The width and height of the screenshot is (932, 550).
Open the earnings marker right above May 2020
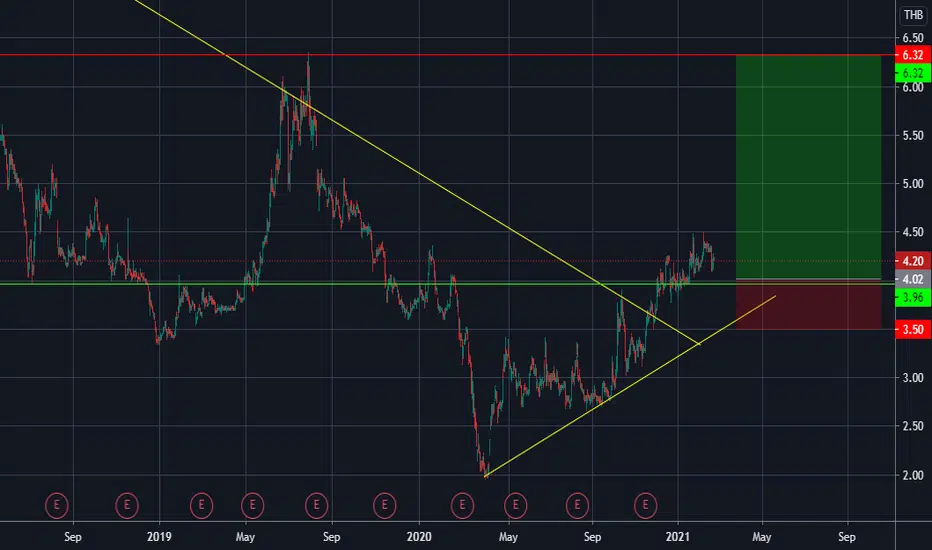[515, 505]
